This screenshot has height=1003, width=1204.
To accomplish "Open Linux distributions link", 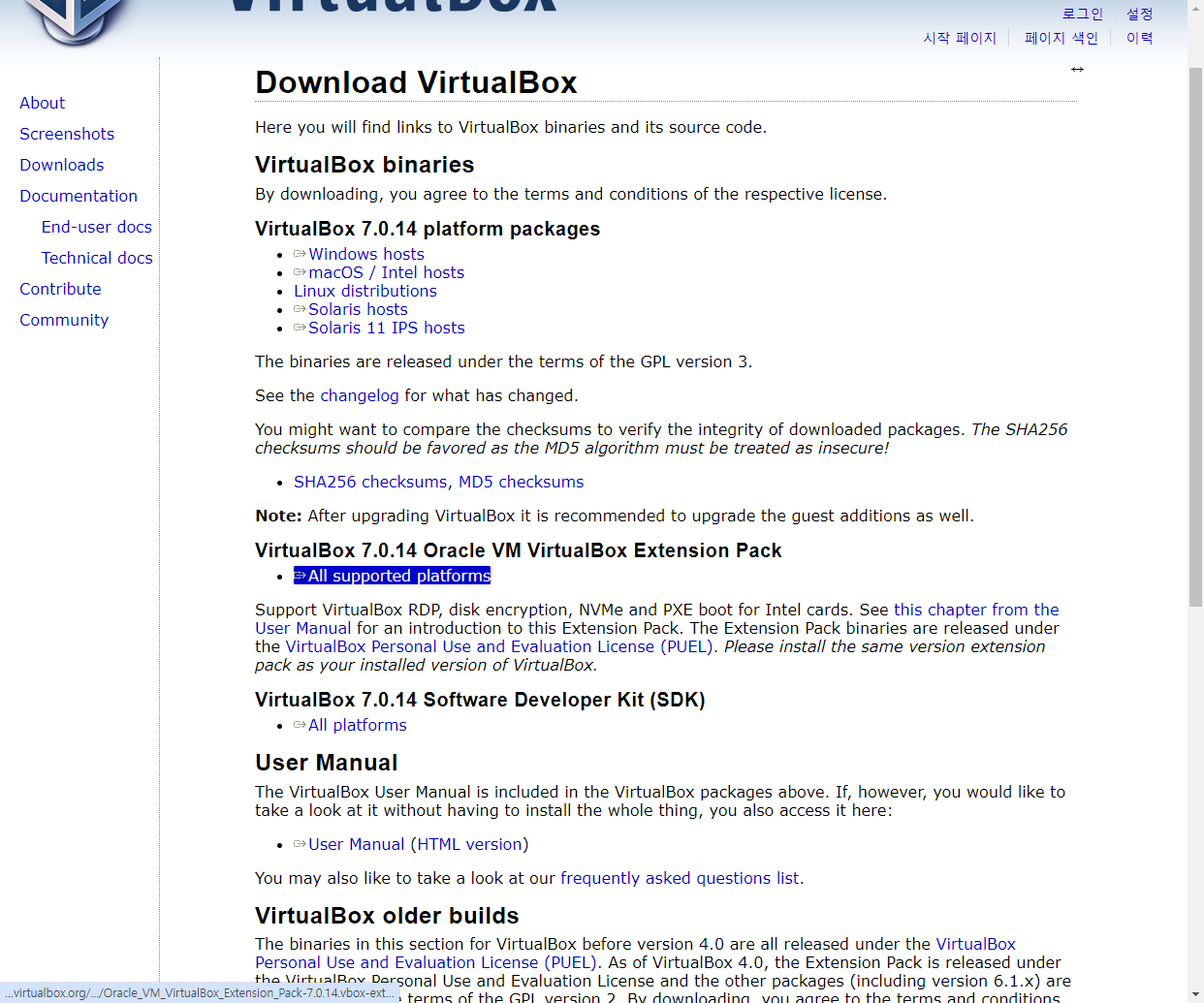I will click(365, 291).
